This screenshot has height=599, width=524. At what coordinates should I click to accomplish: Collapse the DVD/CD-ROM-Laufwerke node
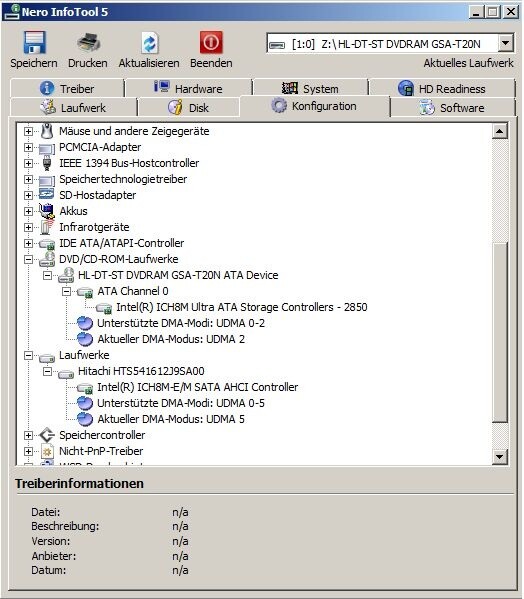point(28,259)
